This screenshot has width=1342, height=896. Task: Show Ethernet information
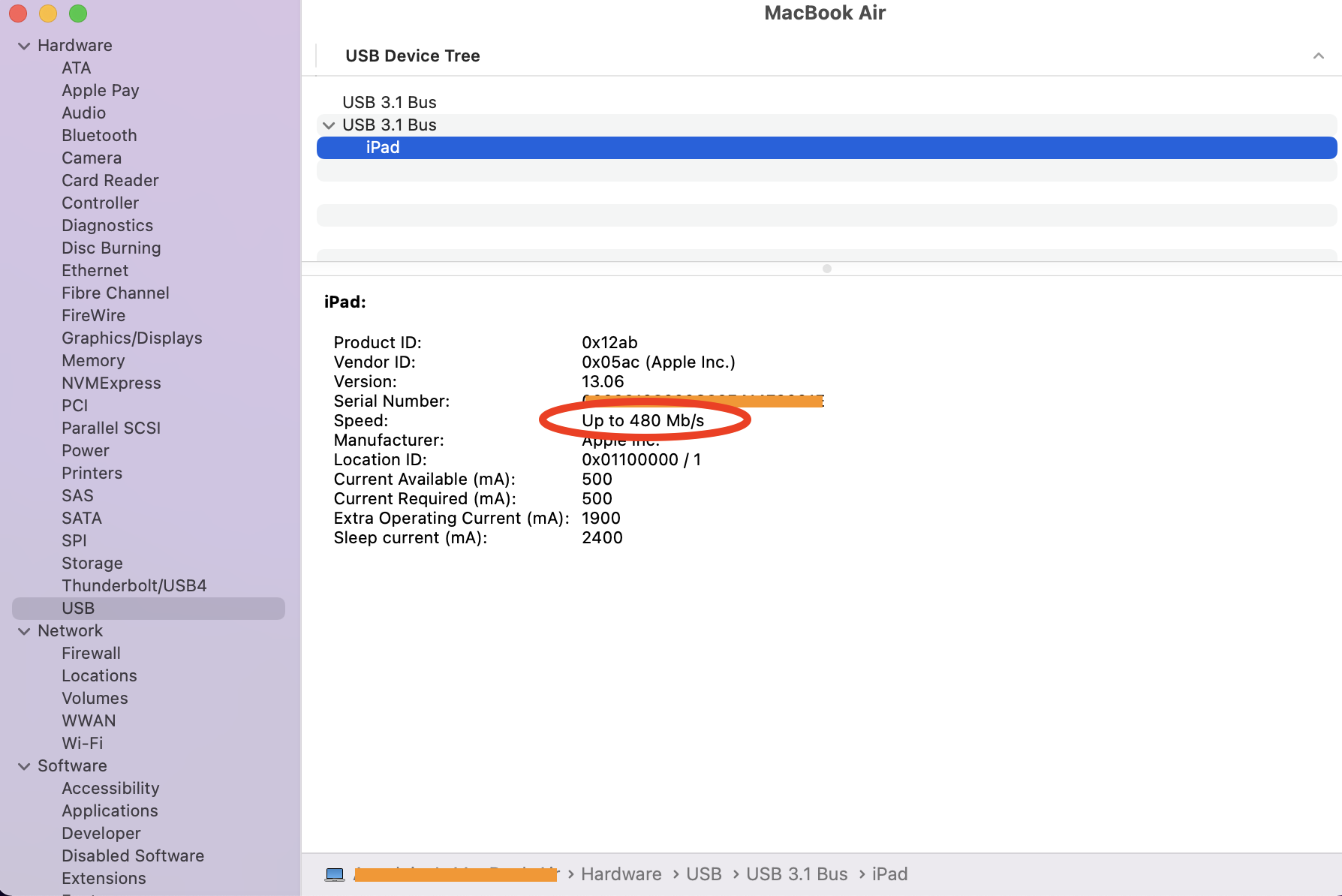[x=95, y=271]
